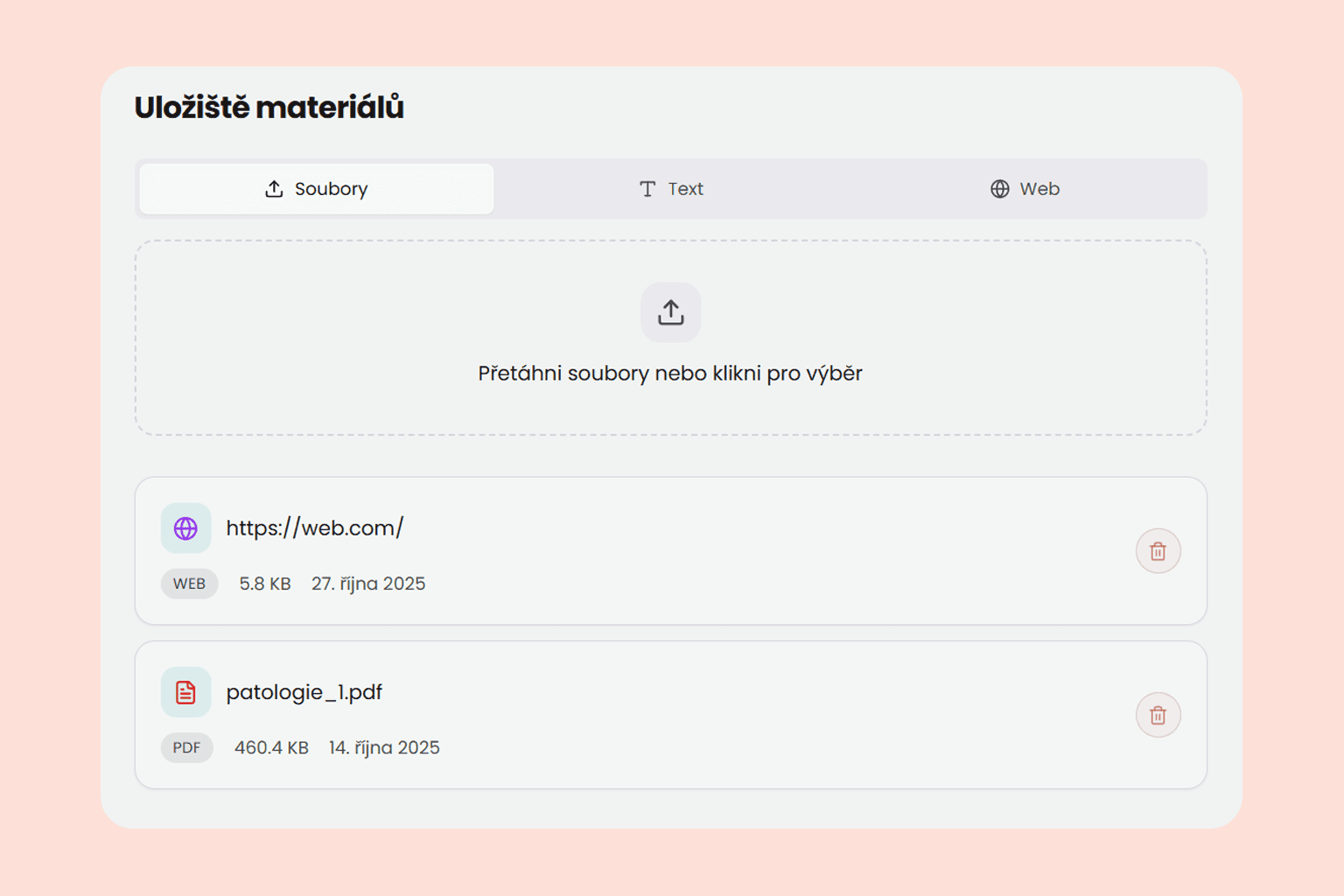Image resolution: width=1344 pixels, height=896 pixels.
Task: Open the patologie_1.pdf file name
Action: pos(304,692)
